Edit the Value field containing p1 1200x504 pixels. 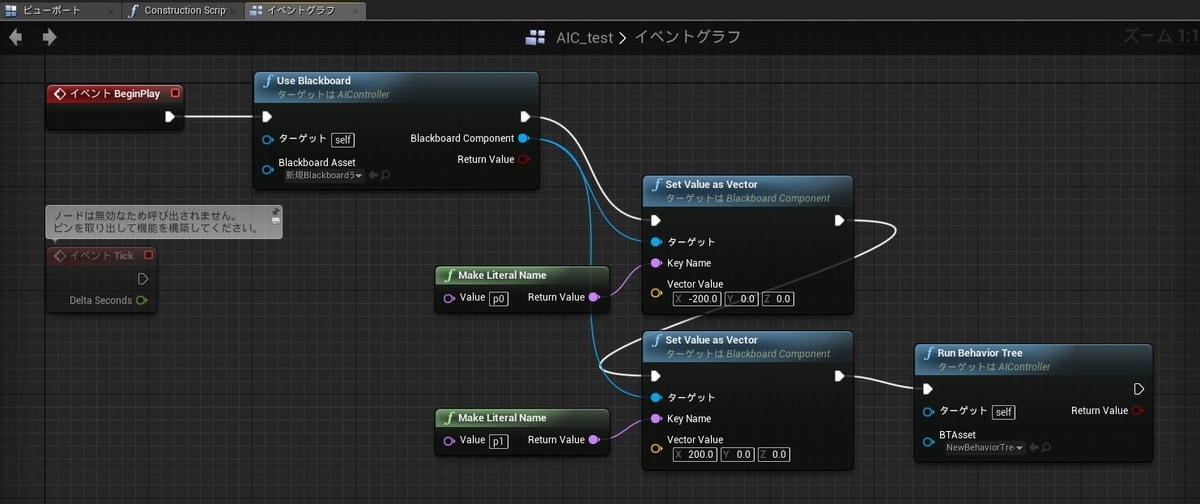coord(499,440)
